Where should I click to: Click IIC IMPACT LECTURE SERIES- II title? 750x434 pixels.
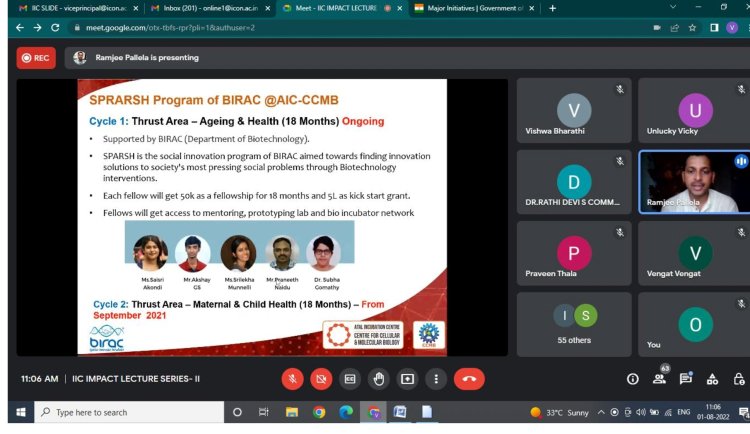(136, 379)
